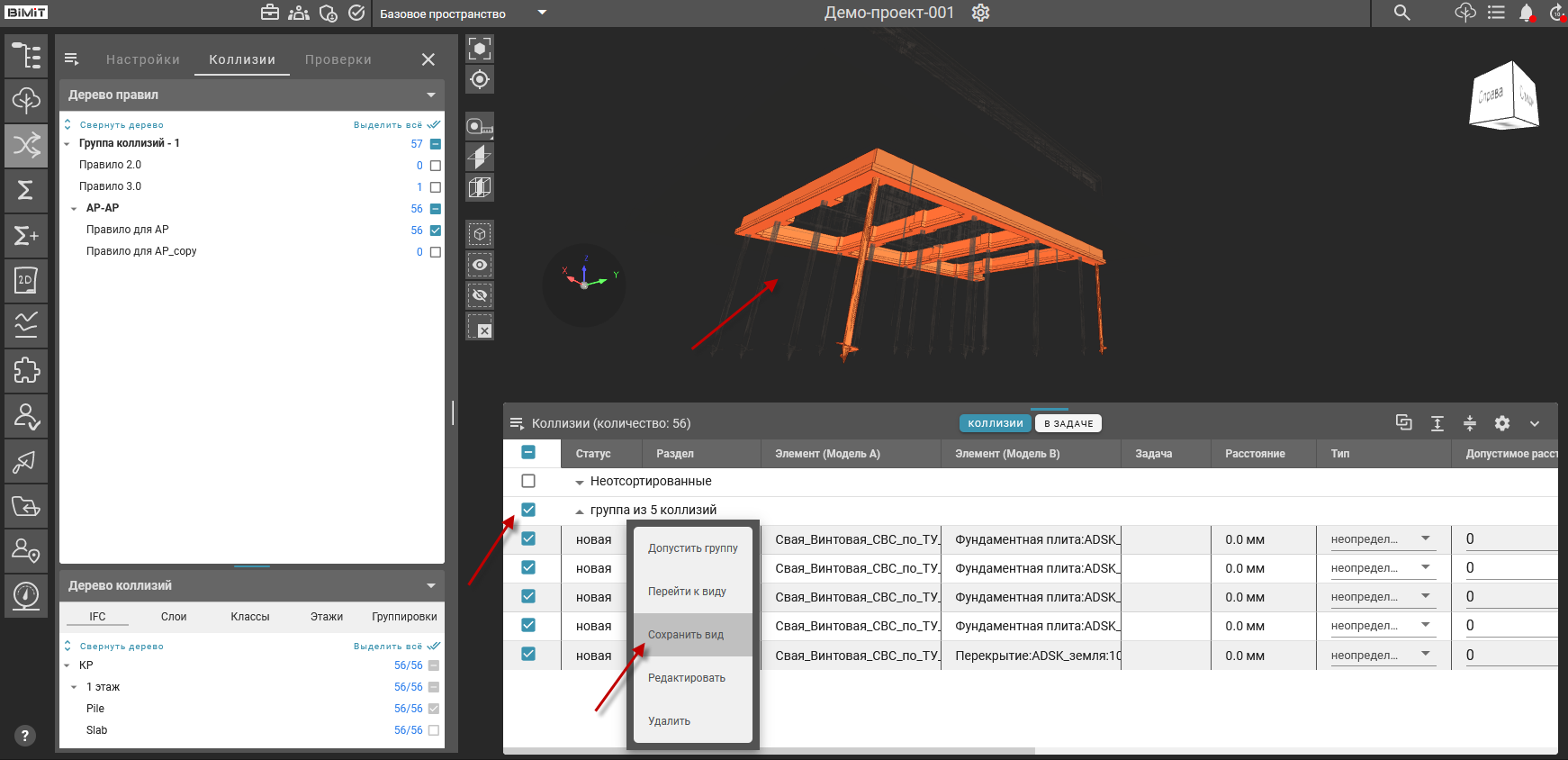Enable the Правило 3.0 checkbox

click(436, 187)
